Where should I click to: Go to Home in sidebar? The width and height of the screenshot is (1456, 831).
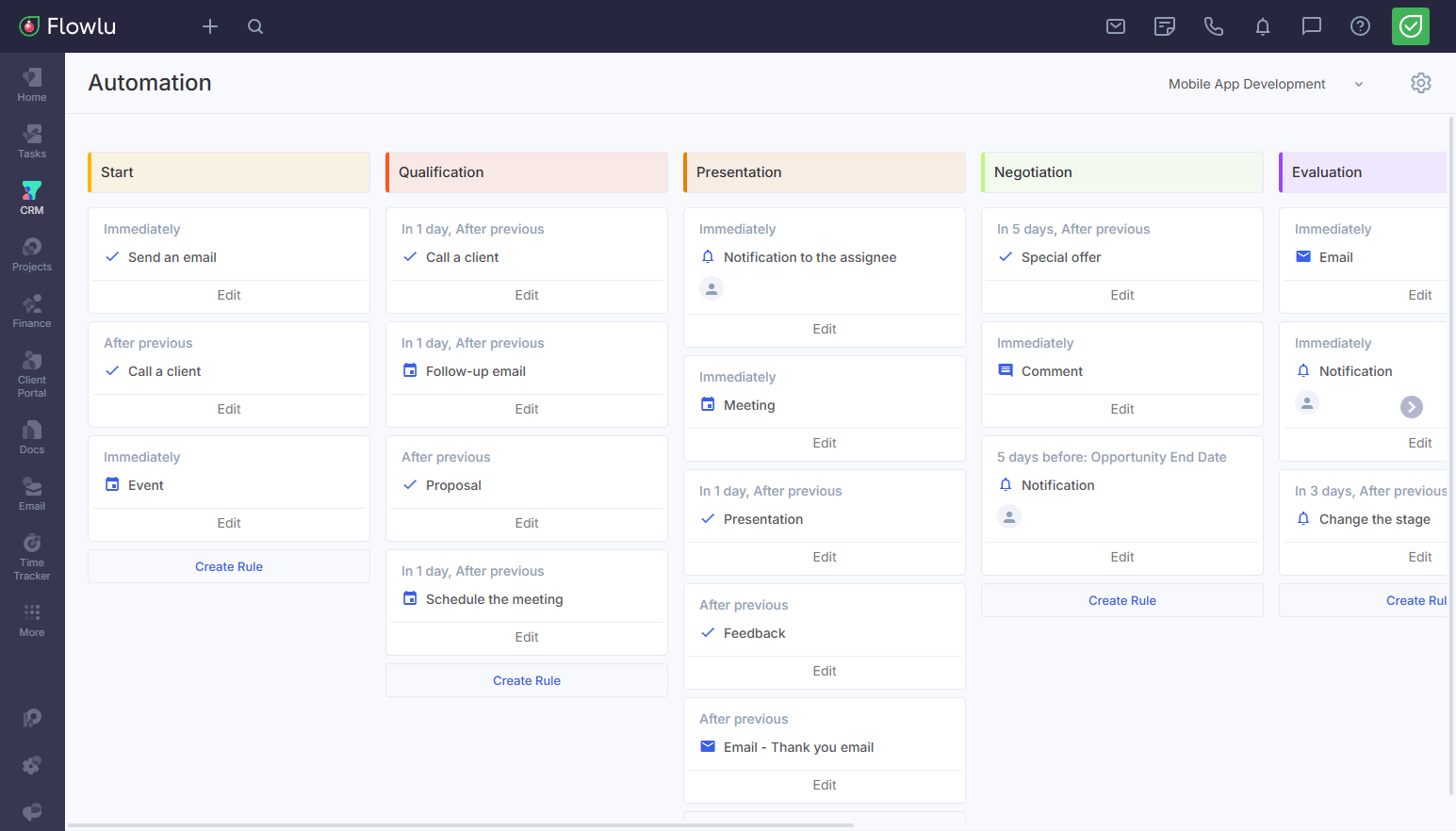[x=32, y=85]
